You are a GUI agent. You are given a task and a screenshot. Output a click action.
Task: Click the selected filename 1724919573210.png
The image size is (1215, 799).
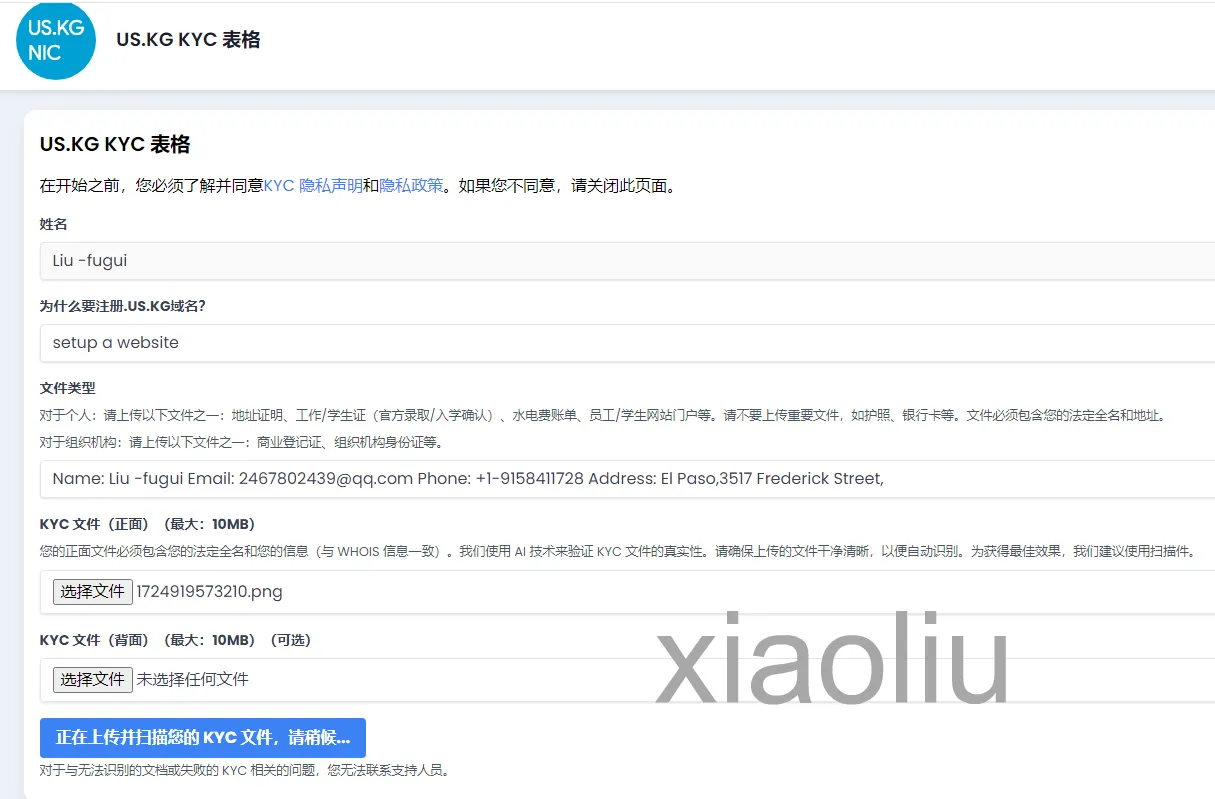210,592
